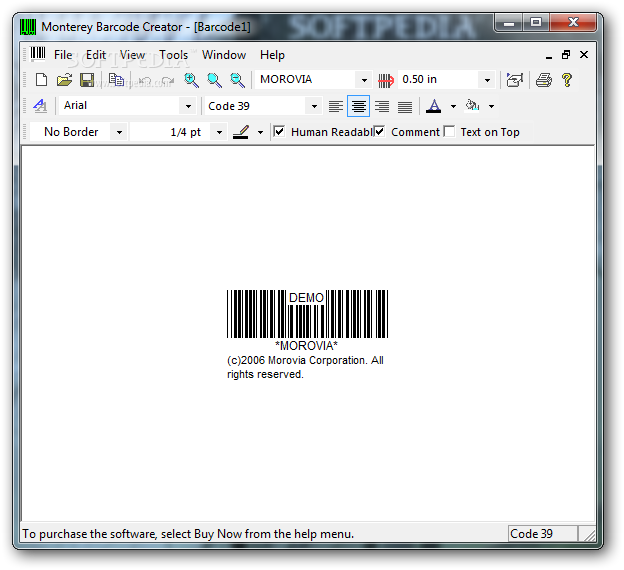
Task: Toggle Human Readable checkbox
Action: point(279,131)
